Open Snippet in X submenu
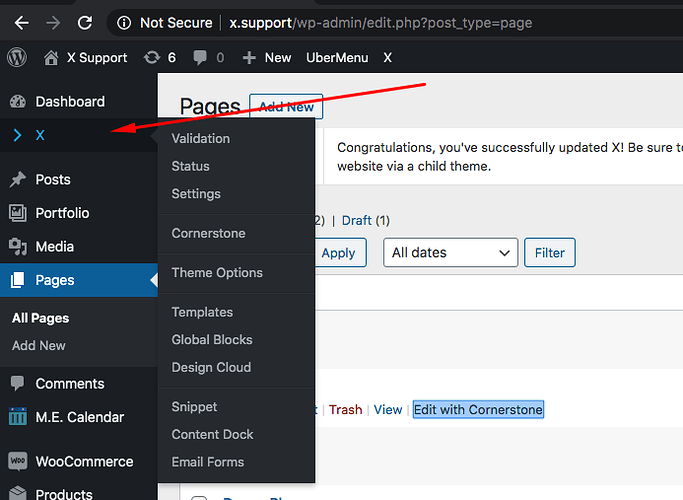Screen dimensions: 683x500 pos(194,406)
